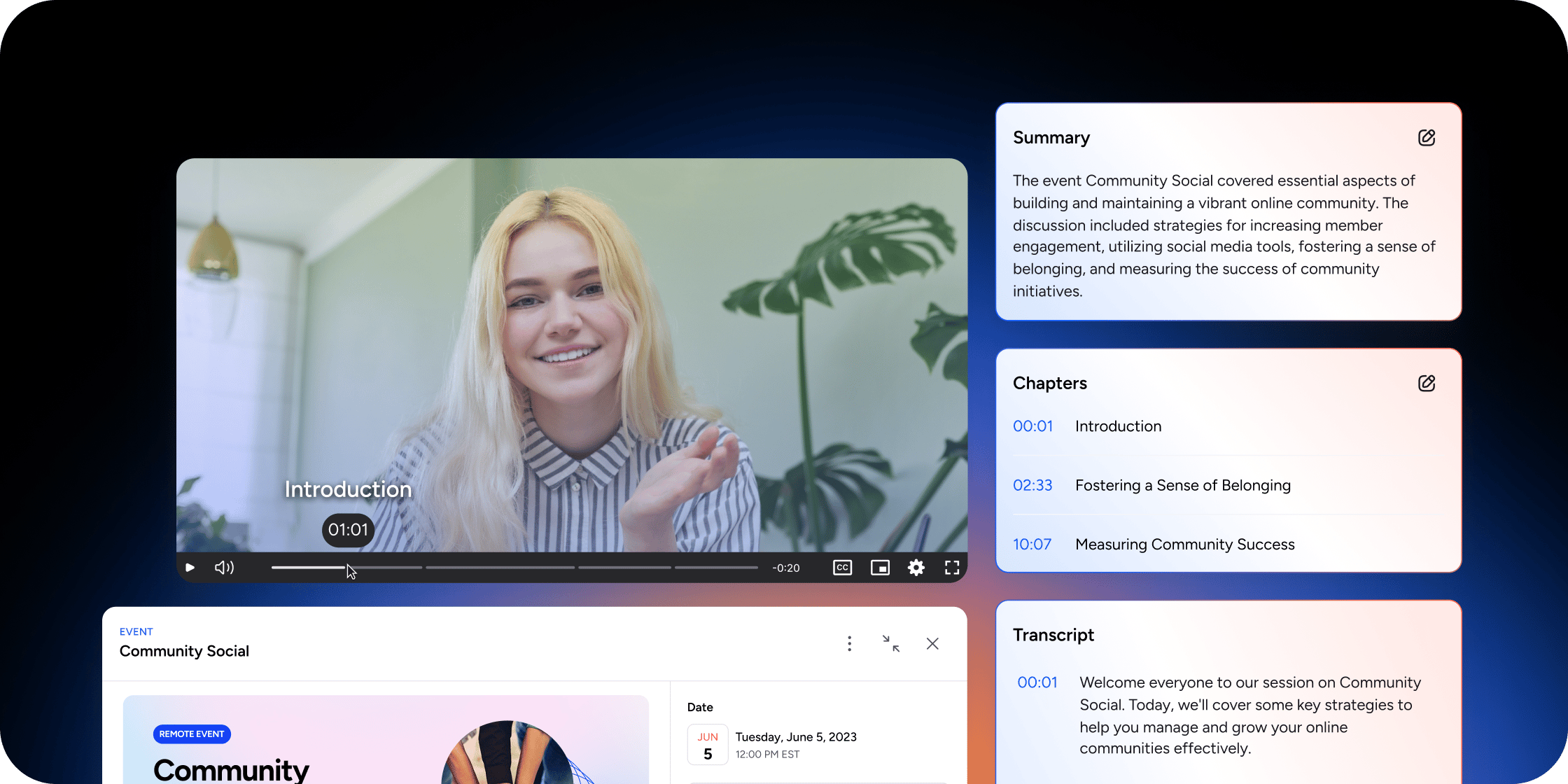Click the JUN 5 date tile
The height and width of the screenshot is (784, 1568).
point(708,745)
